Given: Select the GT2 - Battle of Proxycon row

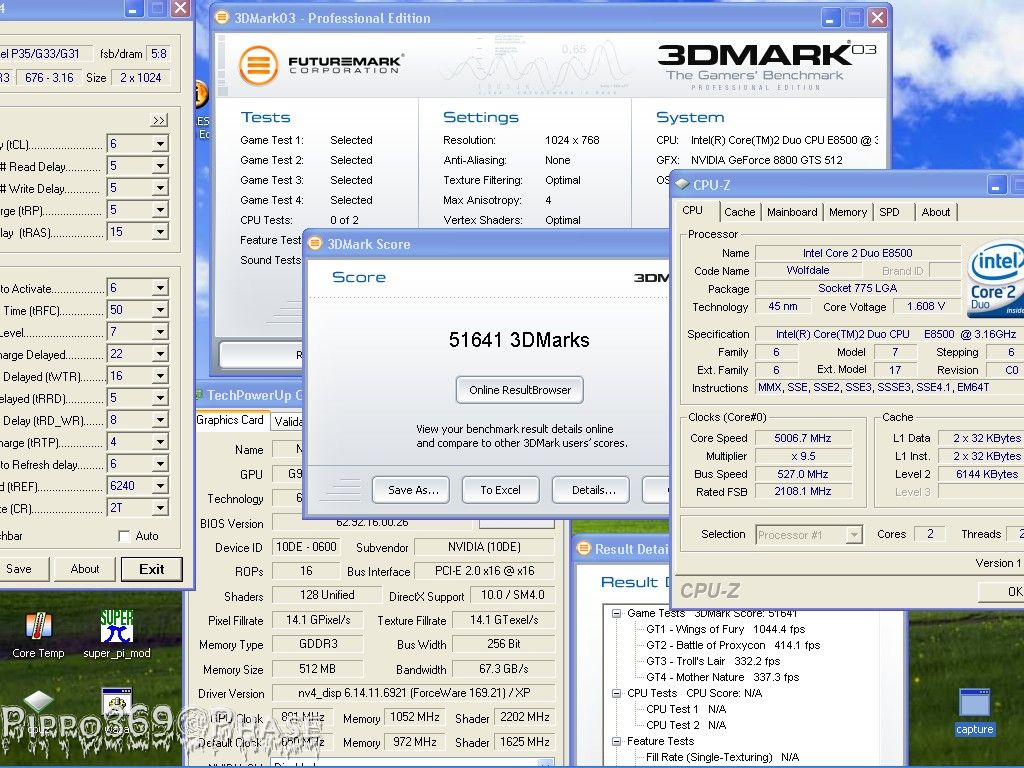Looking at the screenshot, I should (x=733, y=645).
